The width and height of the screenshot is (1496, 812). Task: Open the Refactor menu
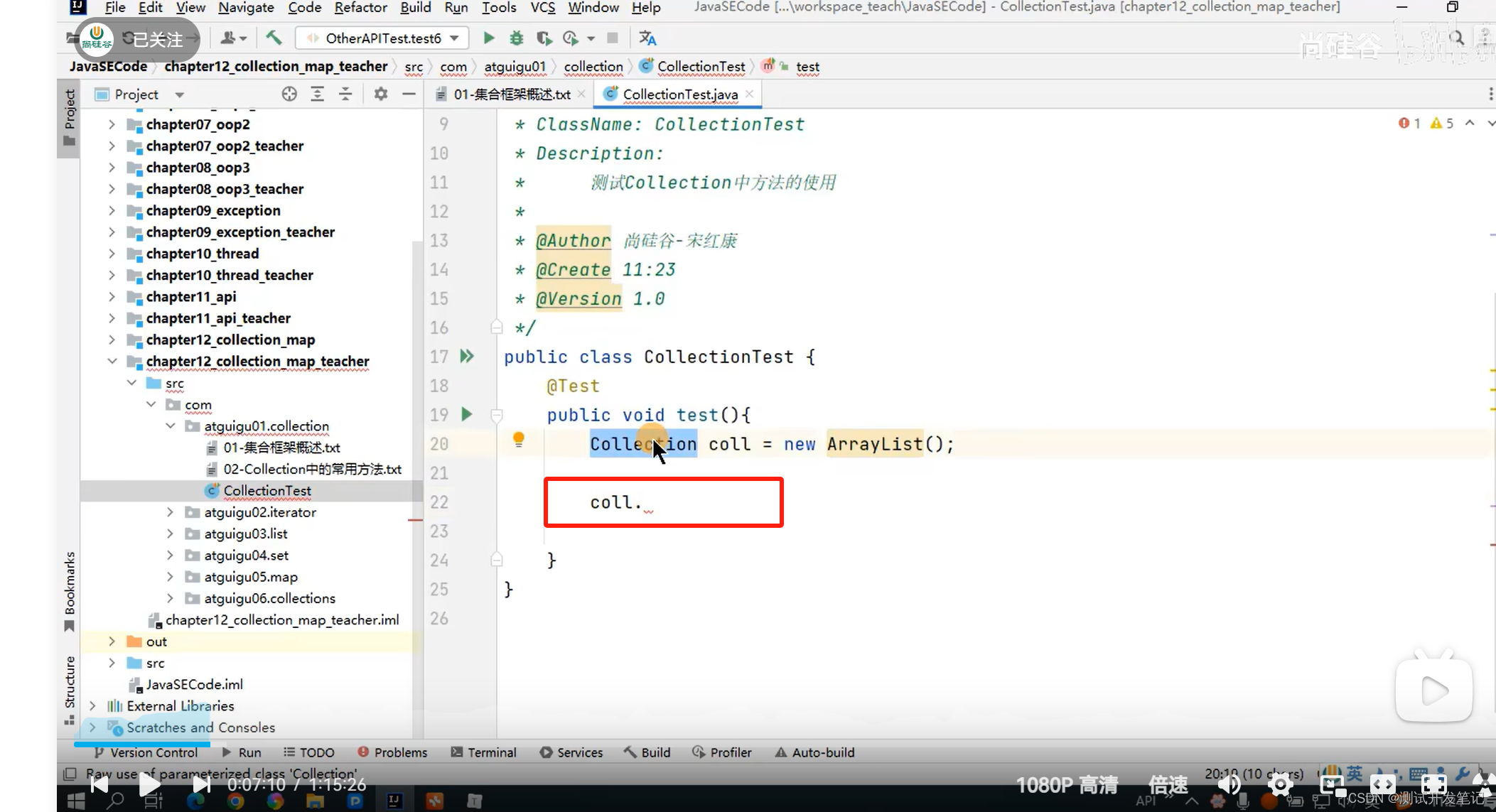click(x=360, y=8)
